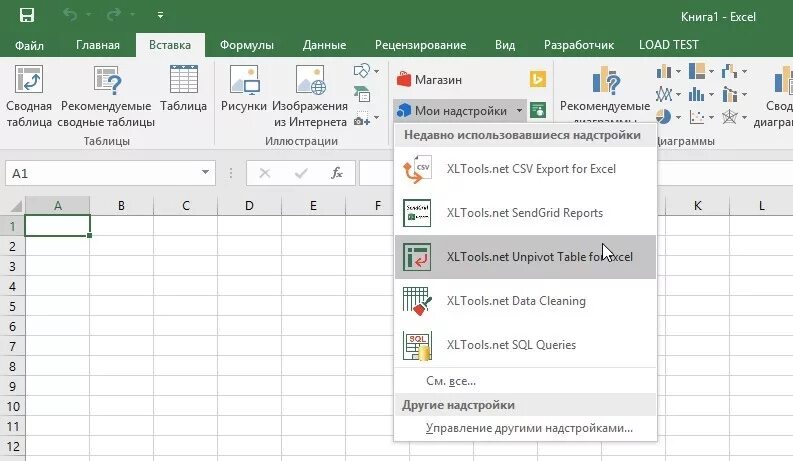This screenshot has height=461, width=793.
Task: Insert a pivot table (Сводная таблица)
Action: click(29, 97)
